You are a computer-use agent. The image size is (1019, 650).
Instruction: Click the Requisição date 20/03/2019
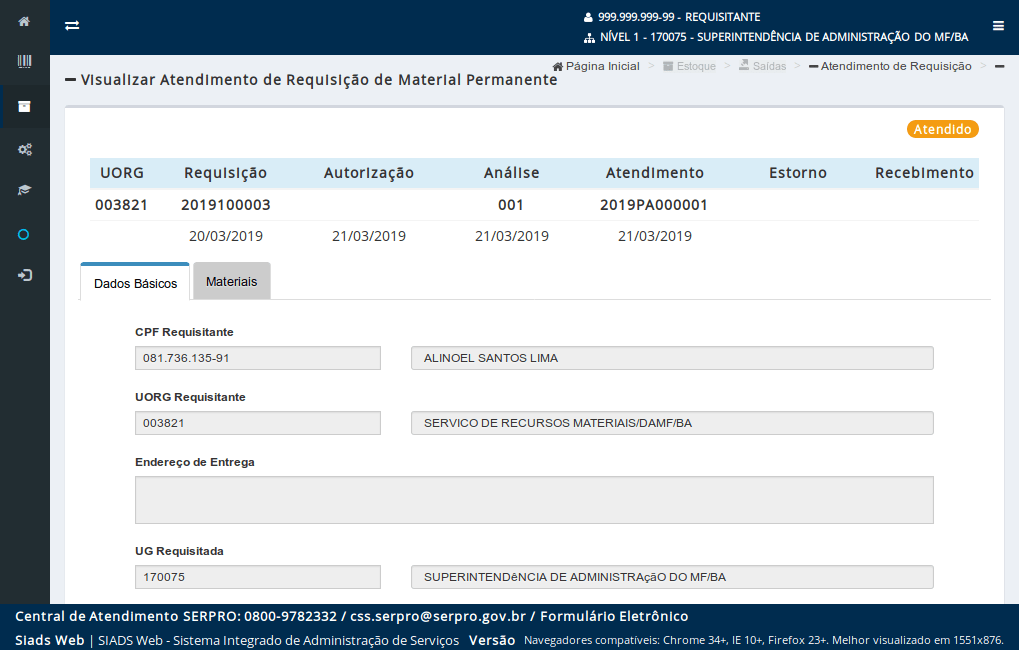pyautogui.click(x=226, y=236)
